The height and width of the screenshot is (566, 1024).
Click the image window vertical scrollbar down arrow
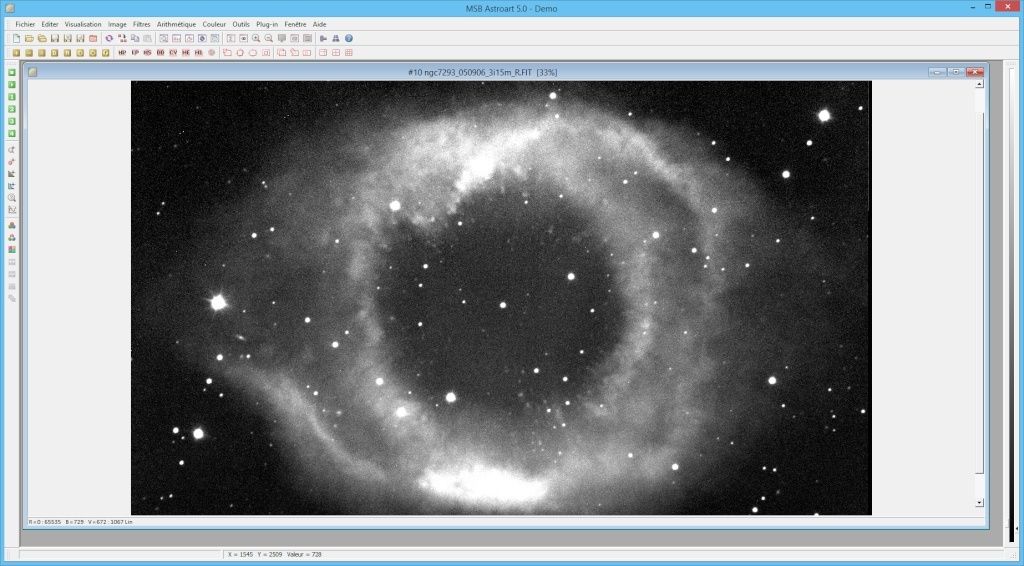coord(979,503)
